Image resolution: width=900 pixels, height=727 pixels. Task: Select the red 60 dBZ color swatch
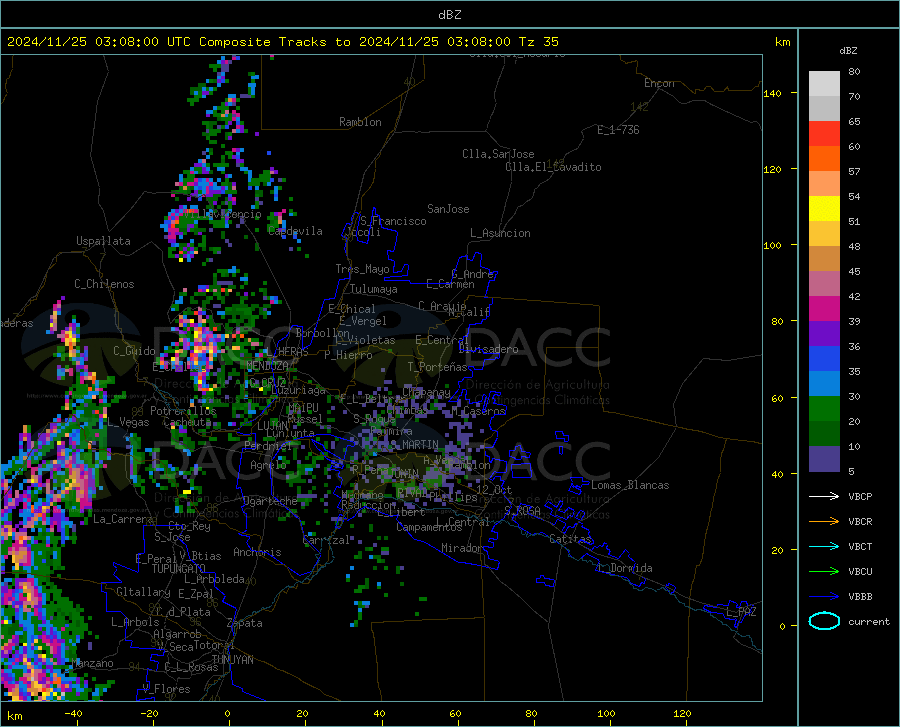[824, 134]
